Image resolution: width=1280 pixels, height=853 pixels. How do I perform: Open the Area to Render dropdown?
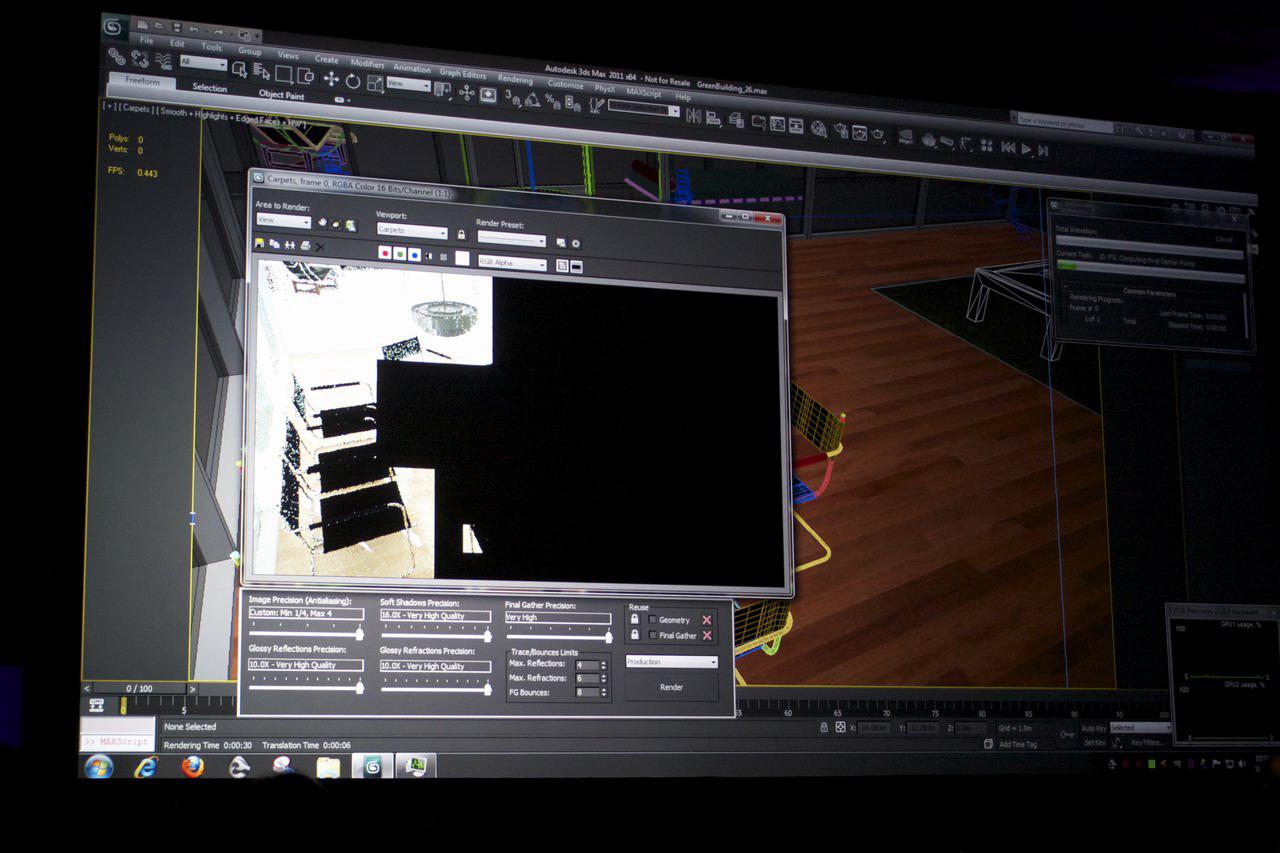click(x=284, y=220)
